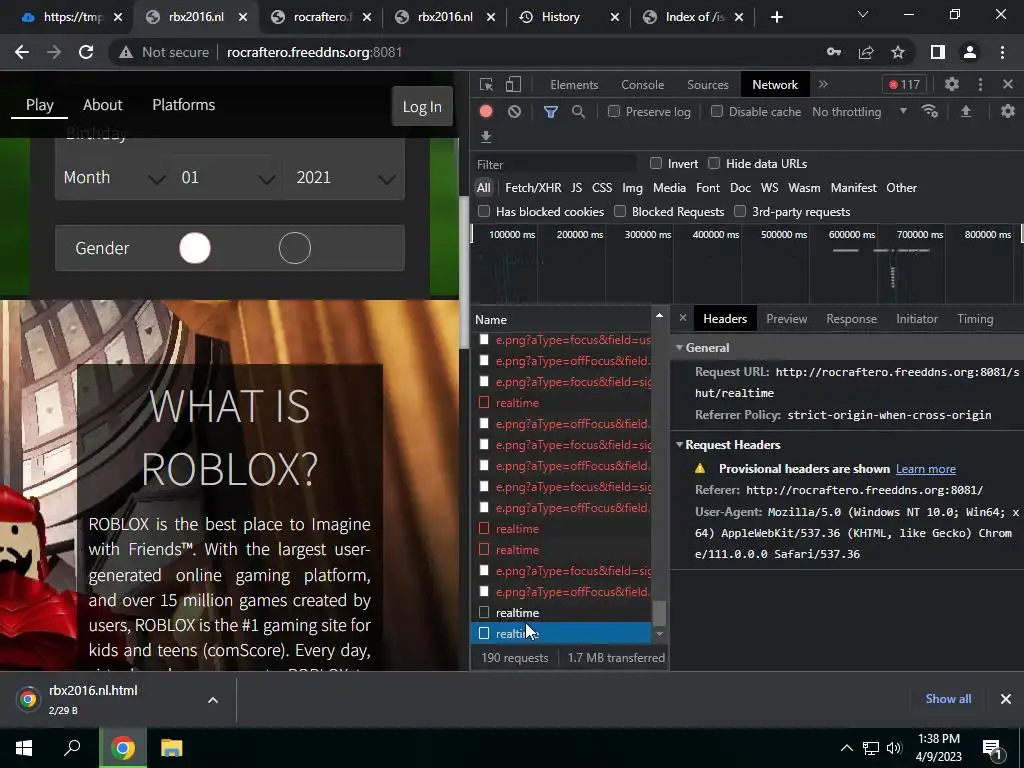Image resolution: width=1024 pixels, height=768 pixels.
Task: Show hidden system tray icons
Action: (846, 748)
